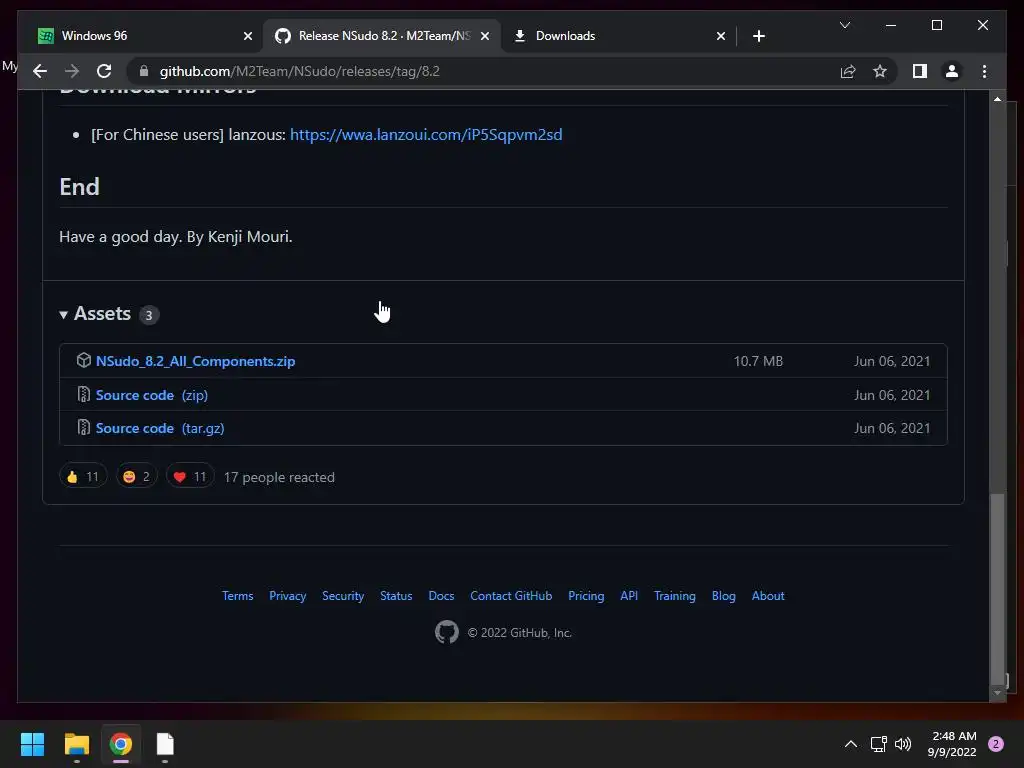Click the address bar URL
1024x768 pixels.
[x=300, y=71]
